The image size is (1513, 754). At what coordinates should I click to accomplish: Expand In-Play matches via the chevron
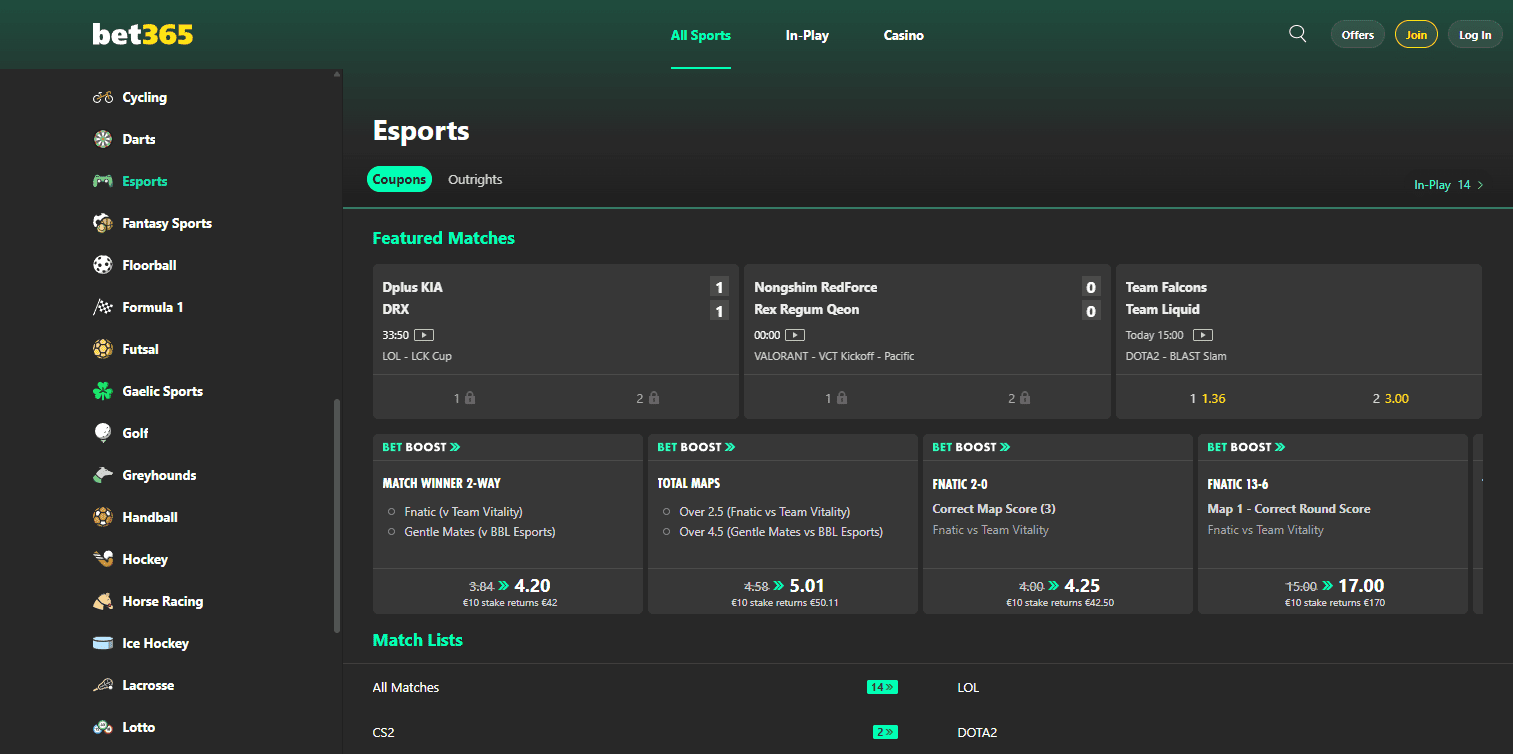(1479, 184)
